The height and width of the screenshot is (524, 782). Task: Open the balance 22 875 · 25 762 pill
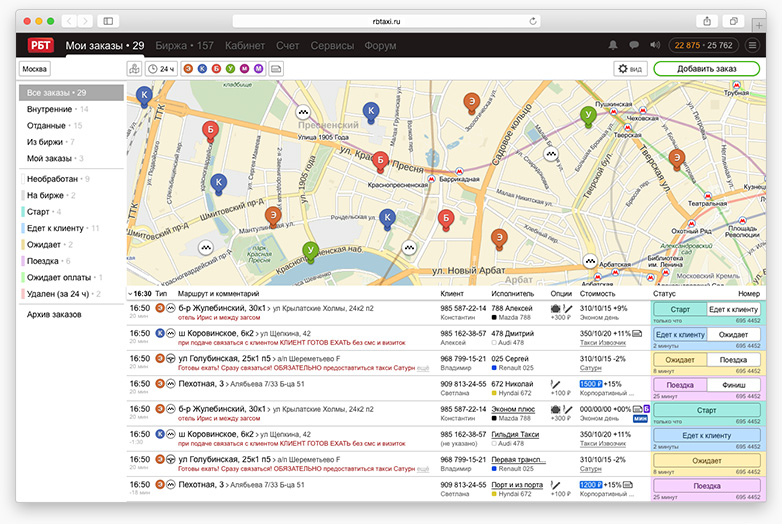pyautogui.click(x=703, y=45)
